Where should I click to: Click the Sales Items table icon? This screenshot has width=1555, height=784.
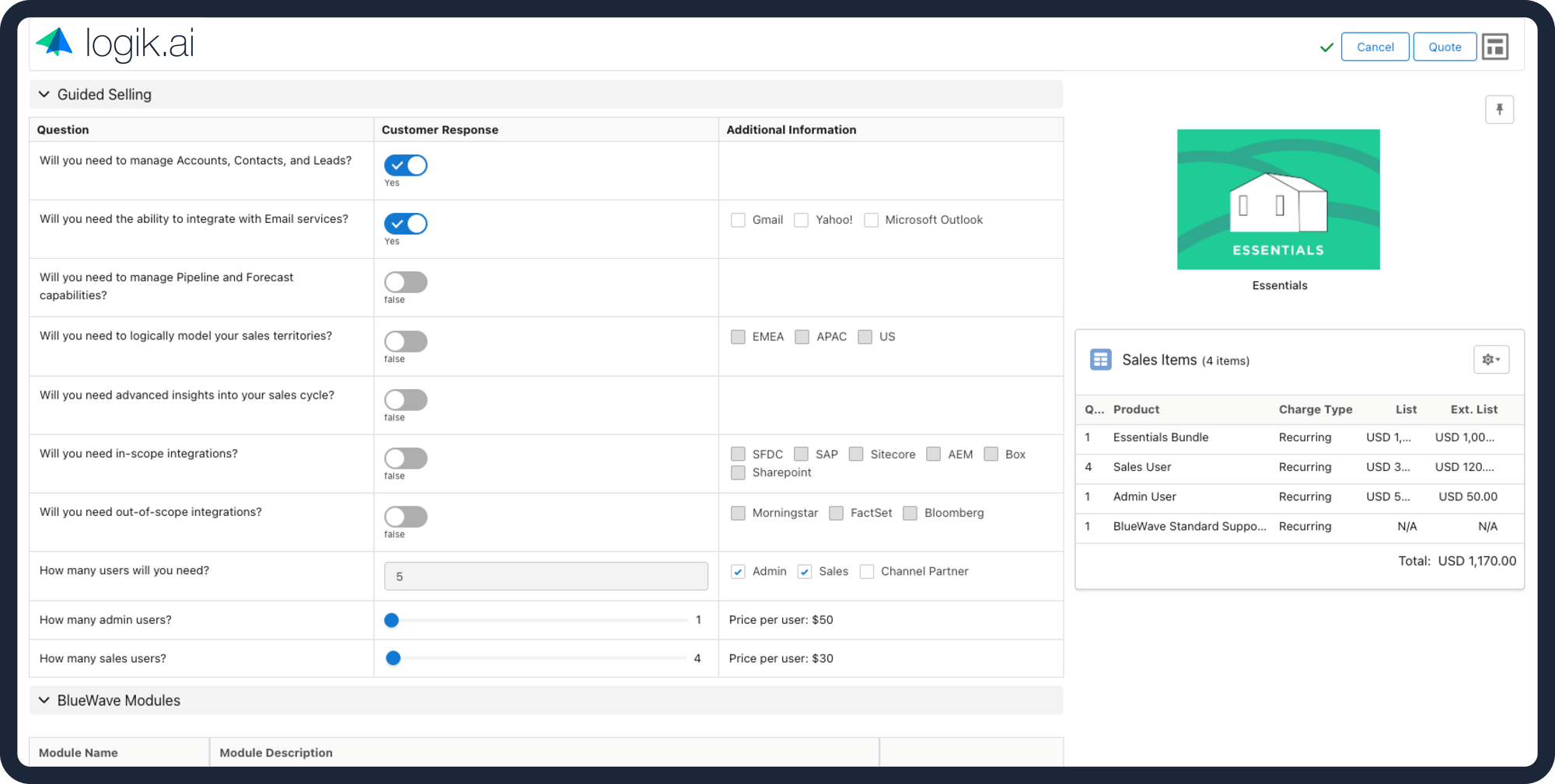[1100, 360]
